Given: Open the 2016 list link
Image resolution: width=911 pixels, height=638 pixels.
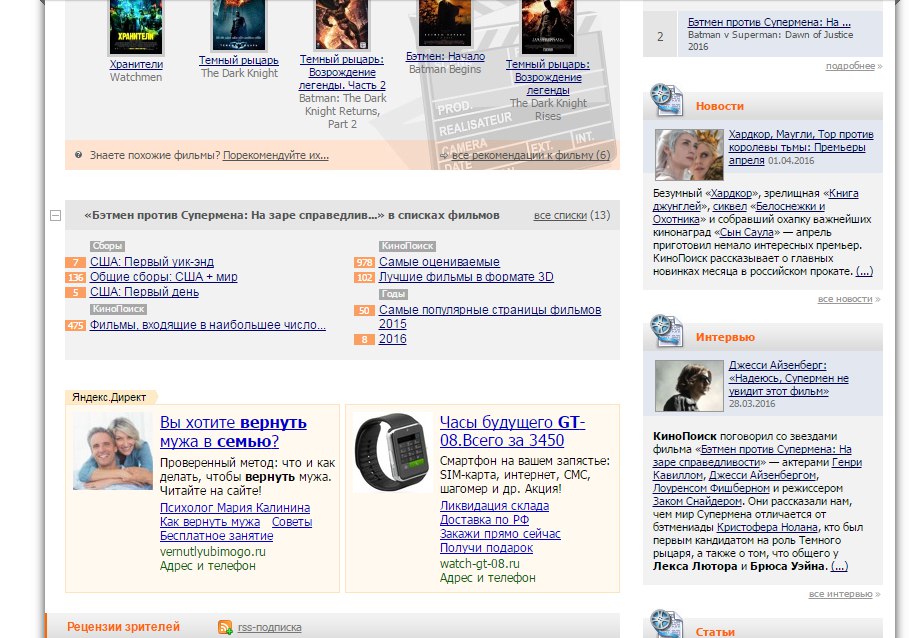Looking at the screenshot, I should 393,339.
